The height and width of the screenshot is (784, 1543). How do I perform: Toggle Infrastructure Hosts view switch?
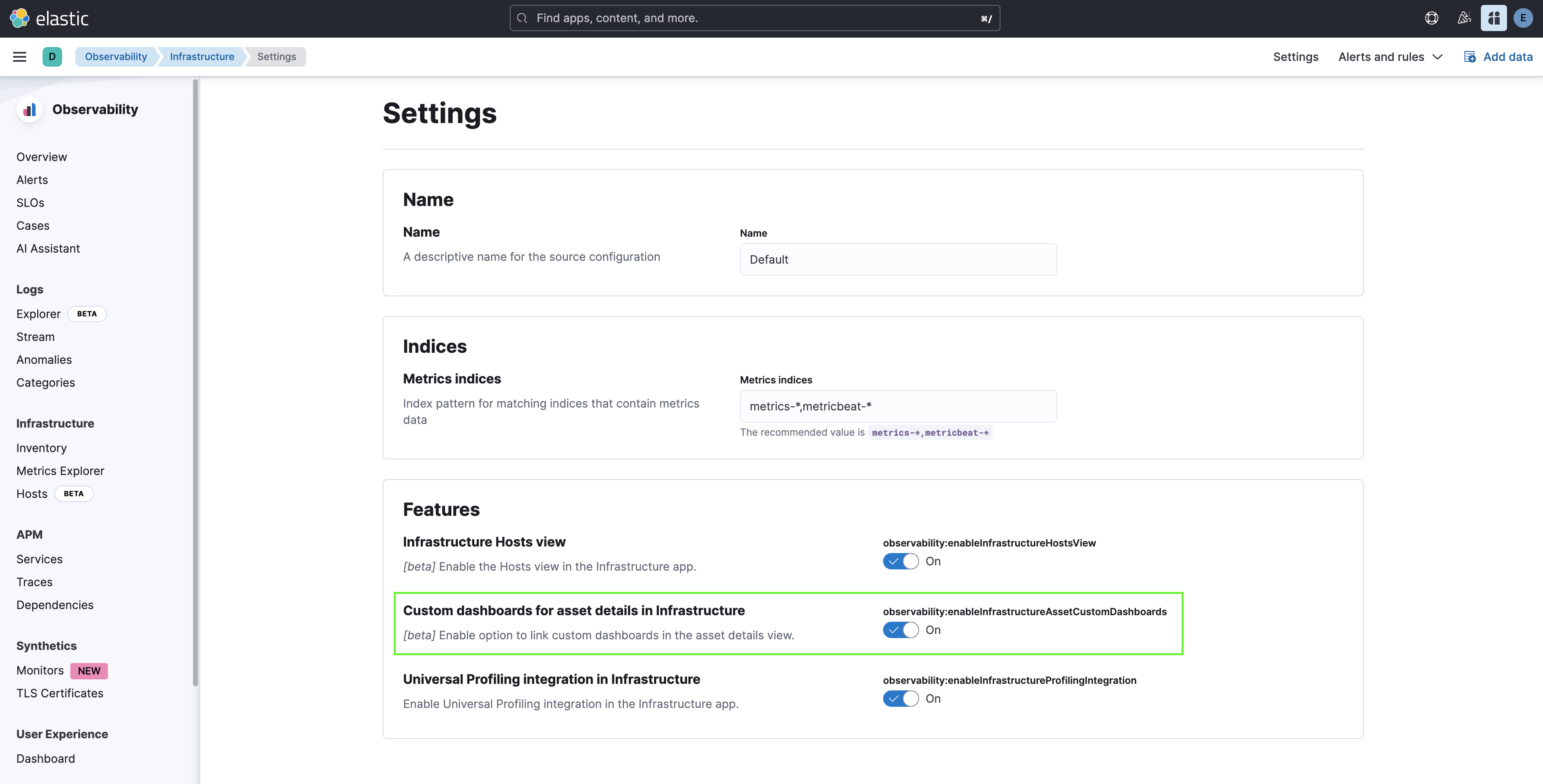click(x=900, y=561)
